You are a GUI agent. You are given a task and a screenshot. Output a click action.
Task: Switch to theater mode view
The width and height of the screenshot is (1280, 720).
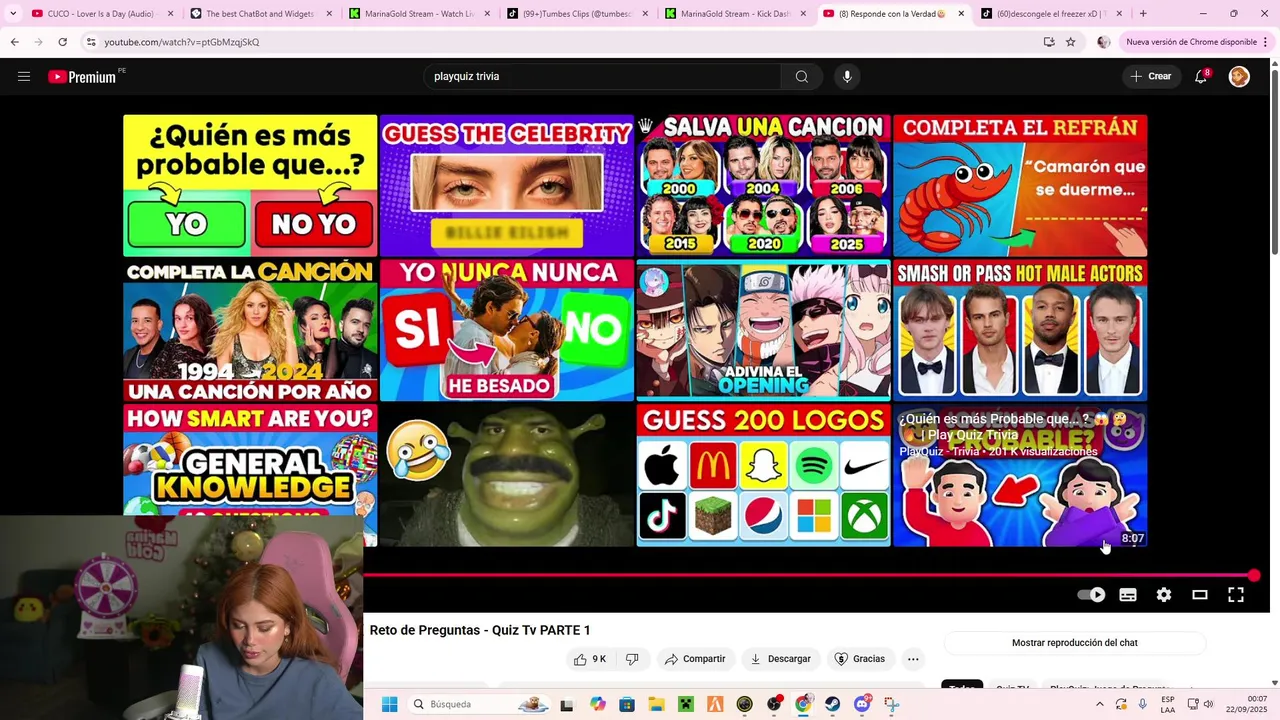click(1200, 595)
